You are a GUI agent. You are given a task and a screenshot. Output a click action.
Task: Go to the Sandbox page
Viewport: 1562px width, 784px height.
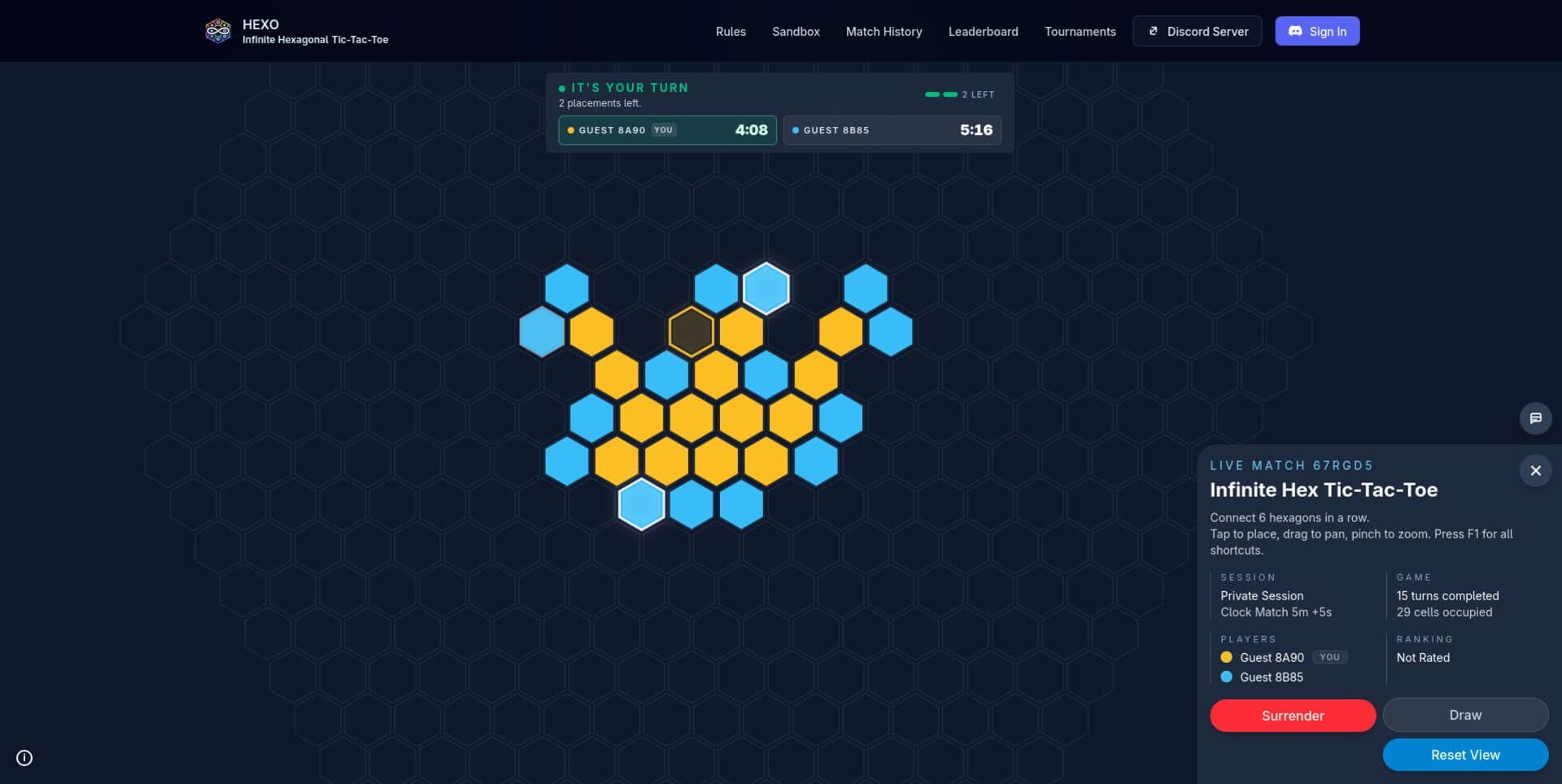pyautogui.click(x=796, y=31)
